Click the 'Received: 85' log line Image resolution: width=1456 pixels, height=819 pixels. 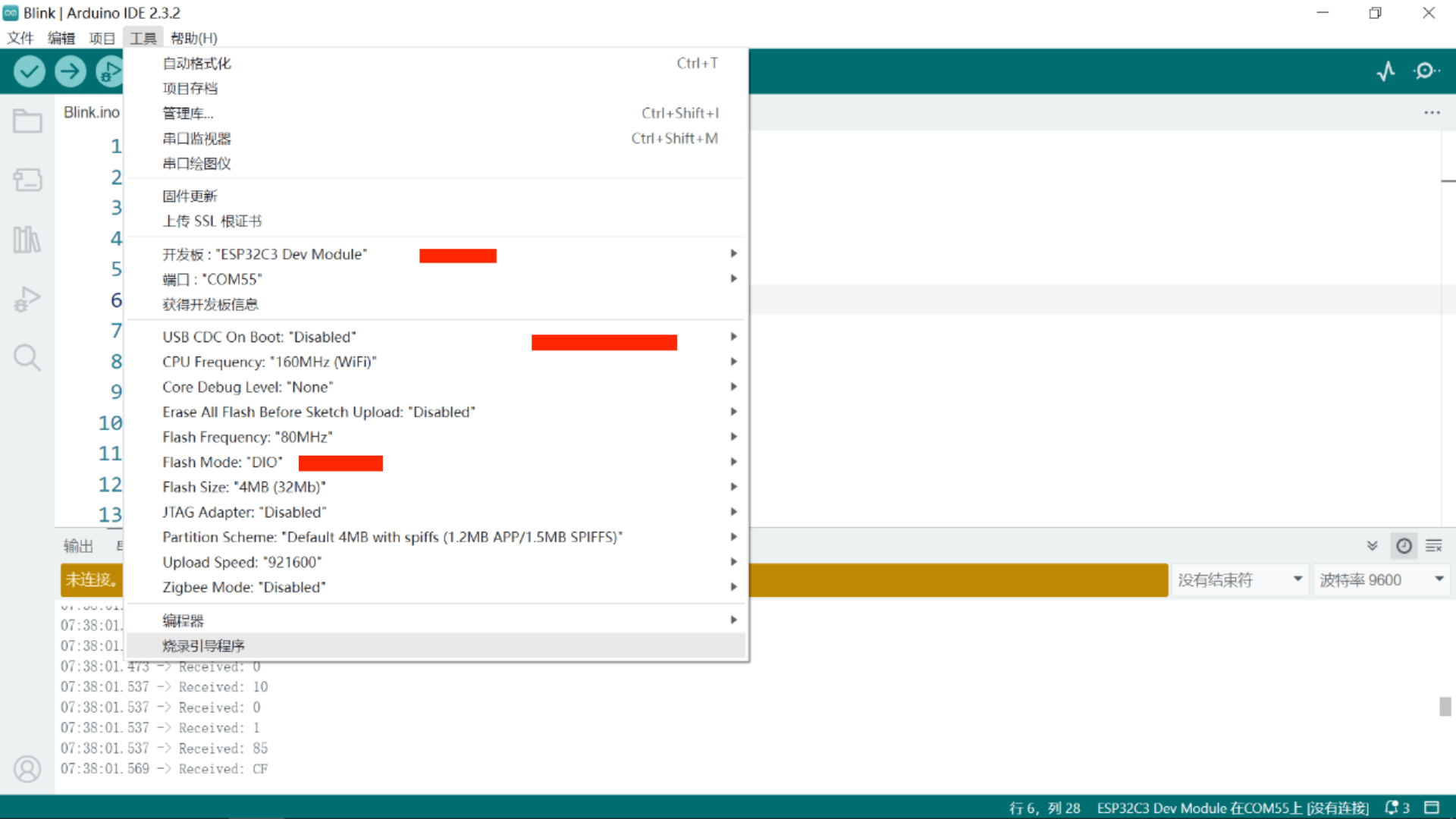165,748
